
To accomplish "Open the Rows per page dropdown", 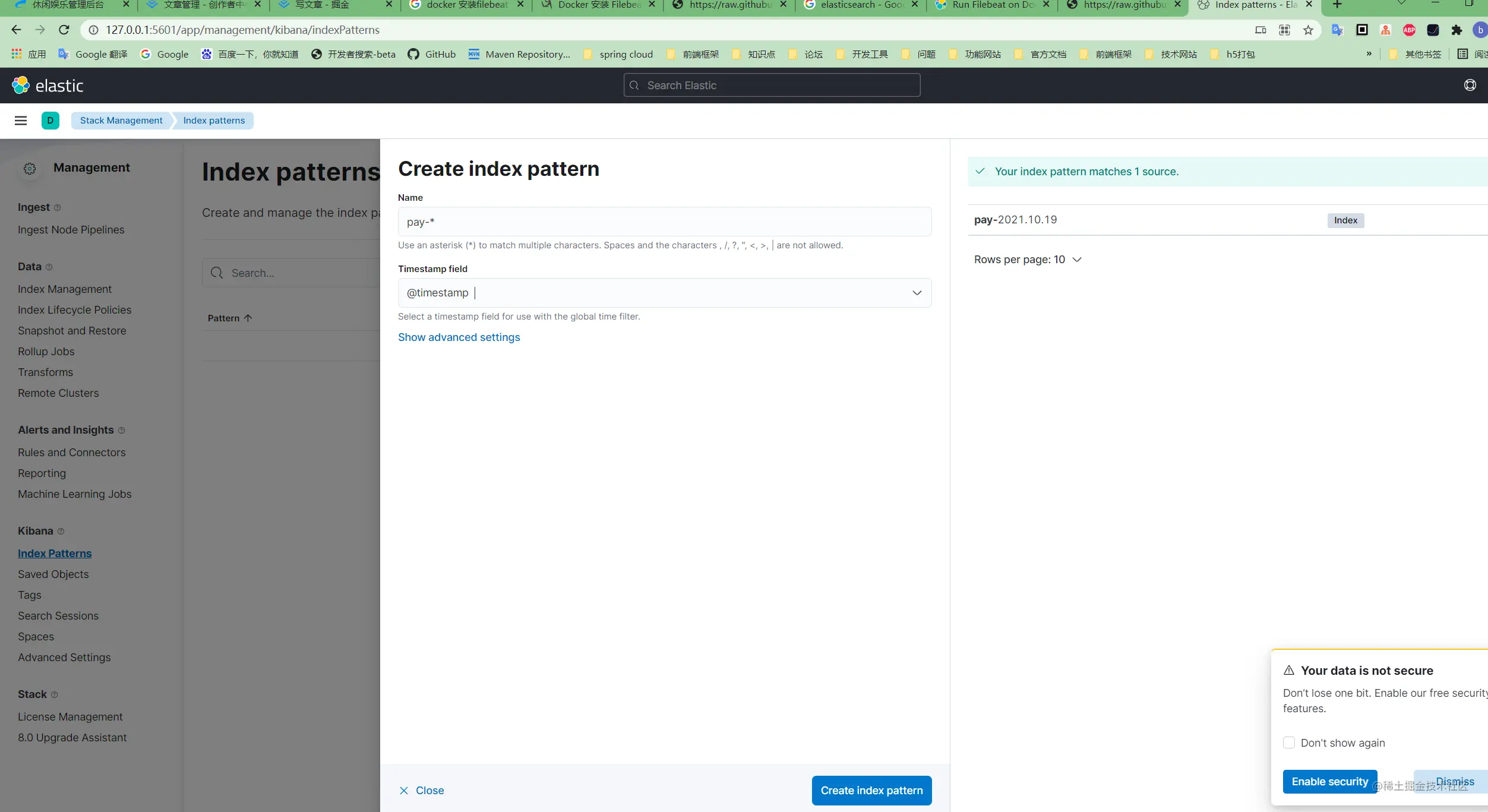I will click(x=1028, y=260).
